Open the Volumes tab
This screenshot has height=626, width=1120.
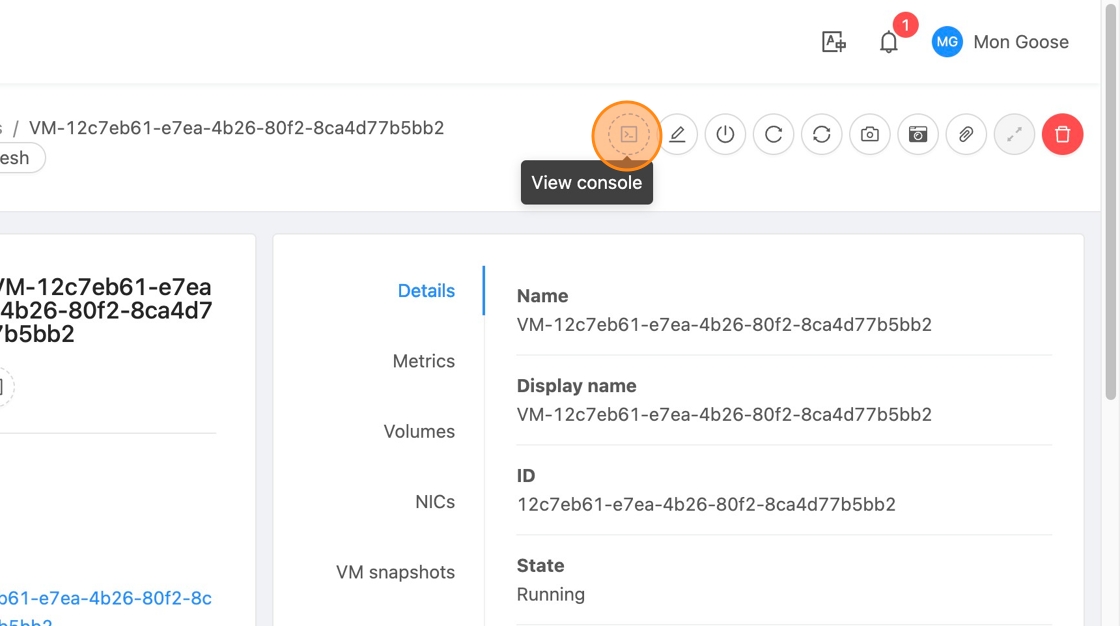click(x=419, y=432)
